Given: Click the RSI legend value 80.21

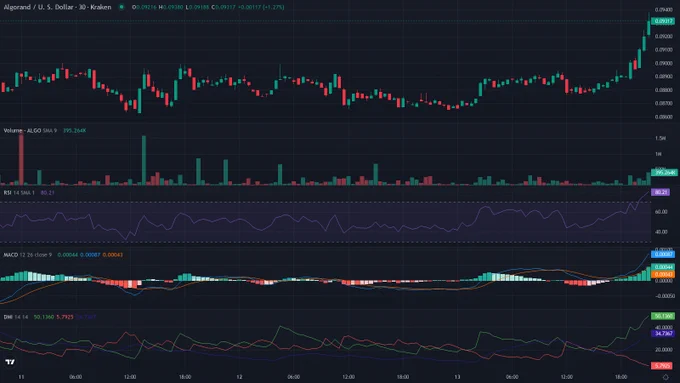Looking at the screenshot, I should point(47,193).
